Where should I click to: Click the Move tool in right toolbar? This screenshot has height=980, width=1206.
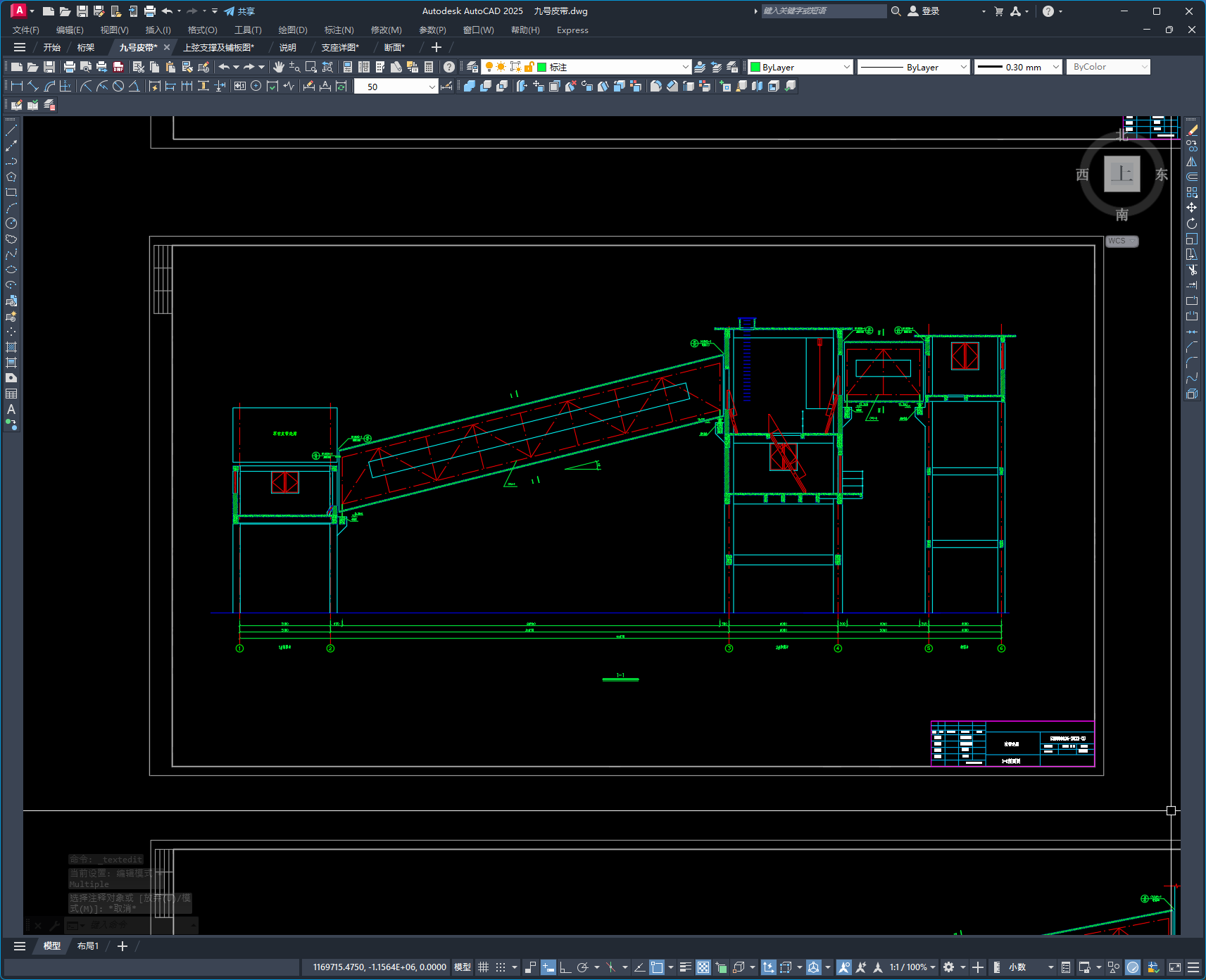click(x=1192, y=208)
